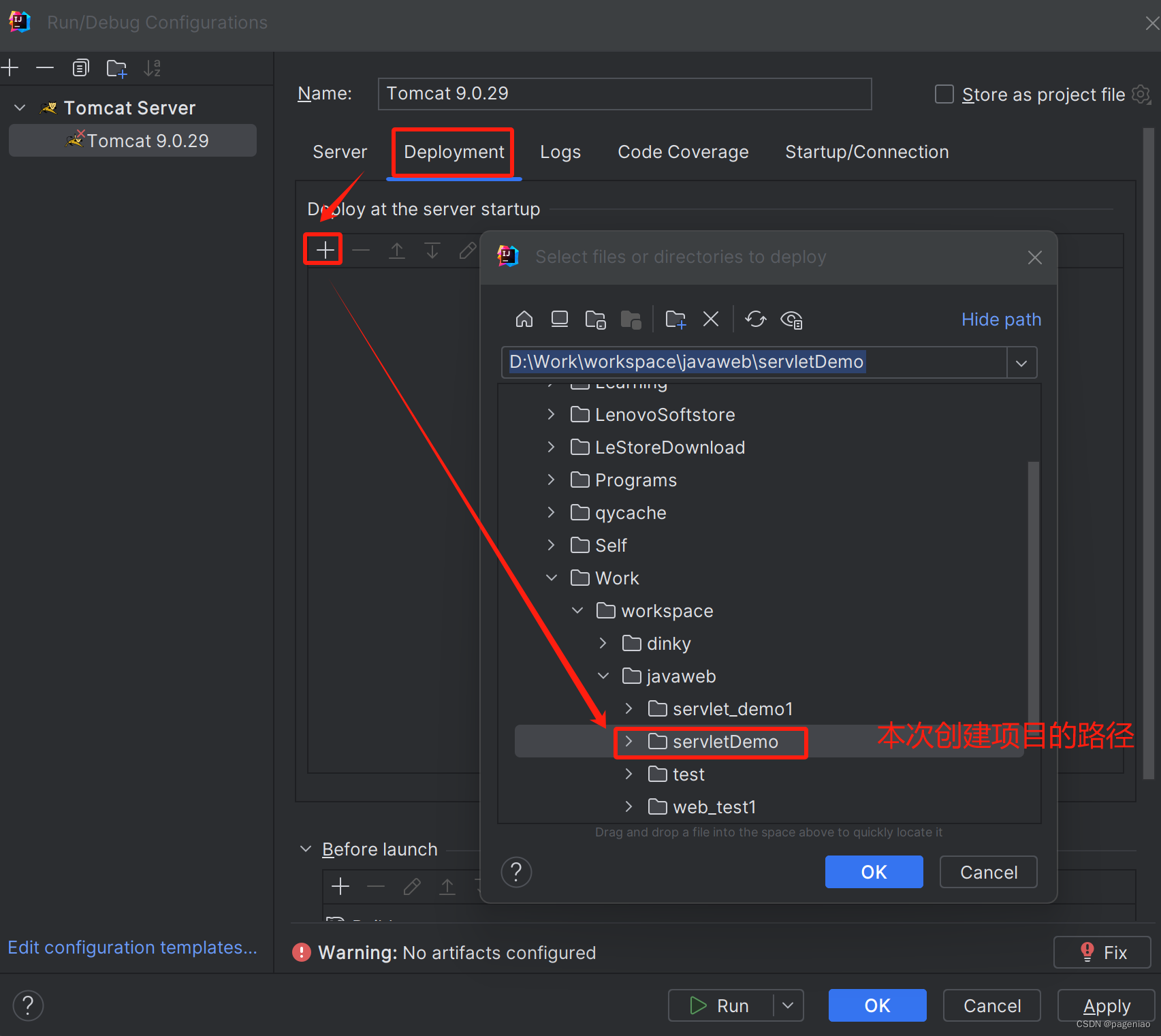Show hidden files and directories
Screen dimensions: 1161x1036
(x=791, y=319)
